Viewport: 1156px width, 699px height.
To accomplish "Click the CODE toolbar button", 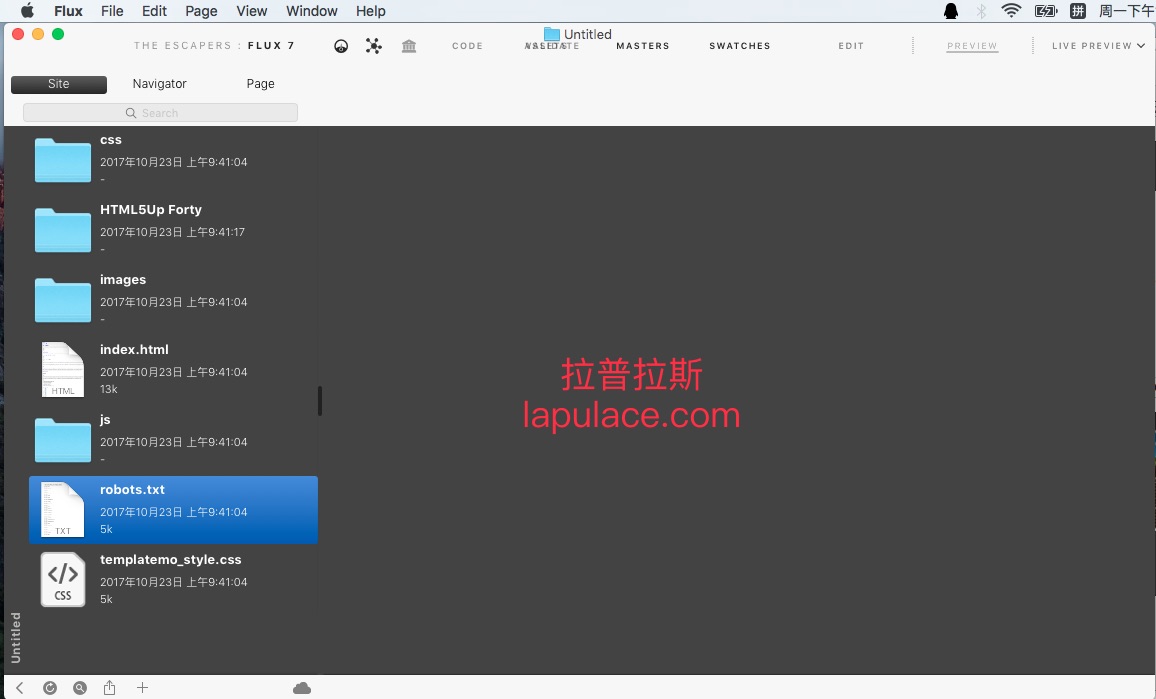I will point(467,46).
